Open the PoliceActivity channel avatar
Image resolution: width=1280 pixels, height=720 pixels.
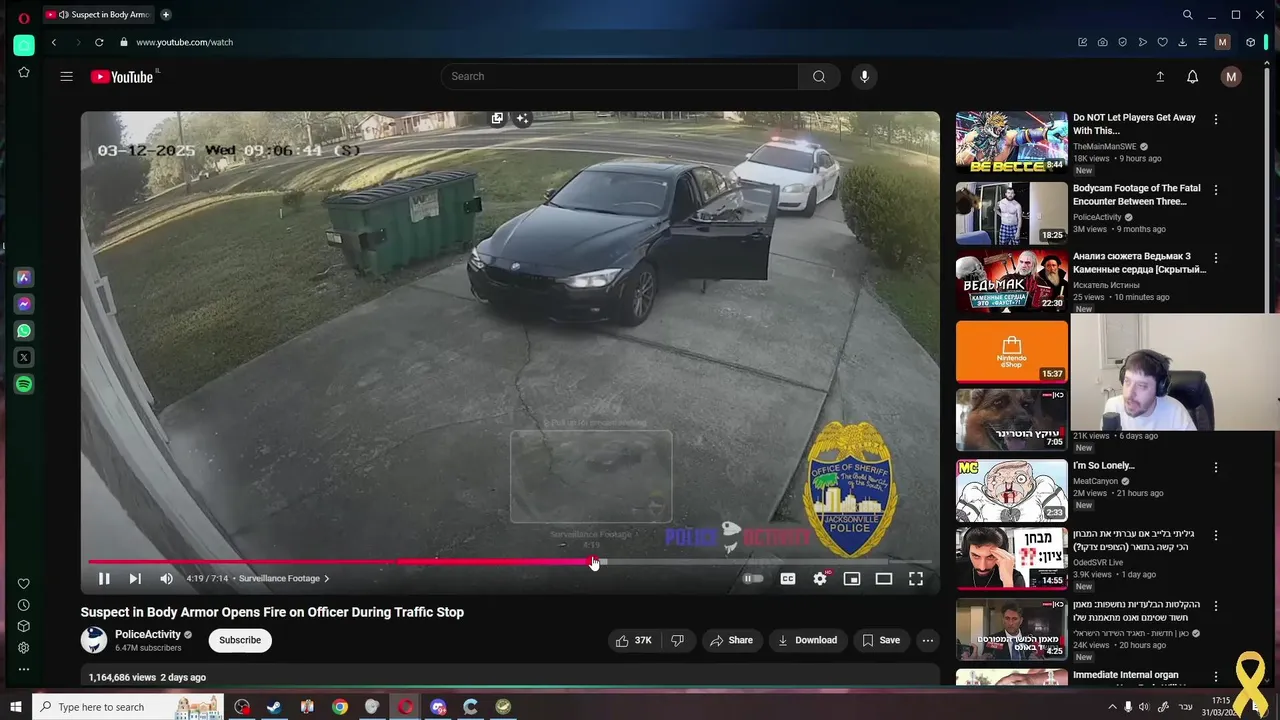point(94,640)
